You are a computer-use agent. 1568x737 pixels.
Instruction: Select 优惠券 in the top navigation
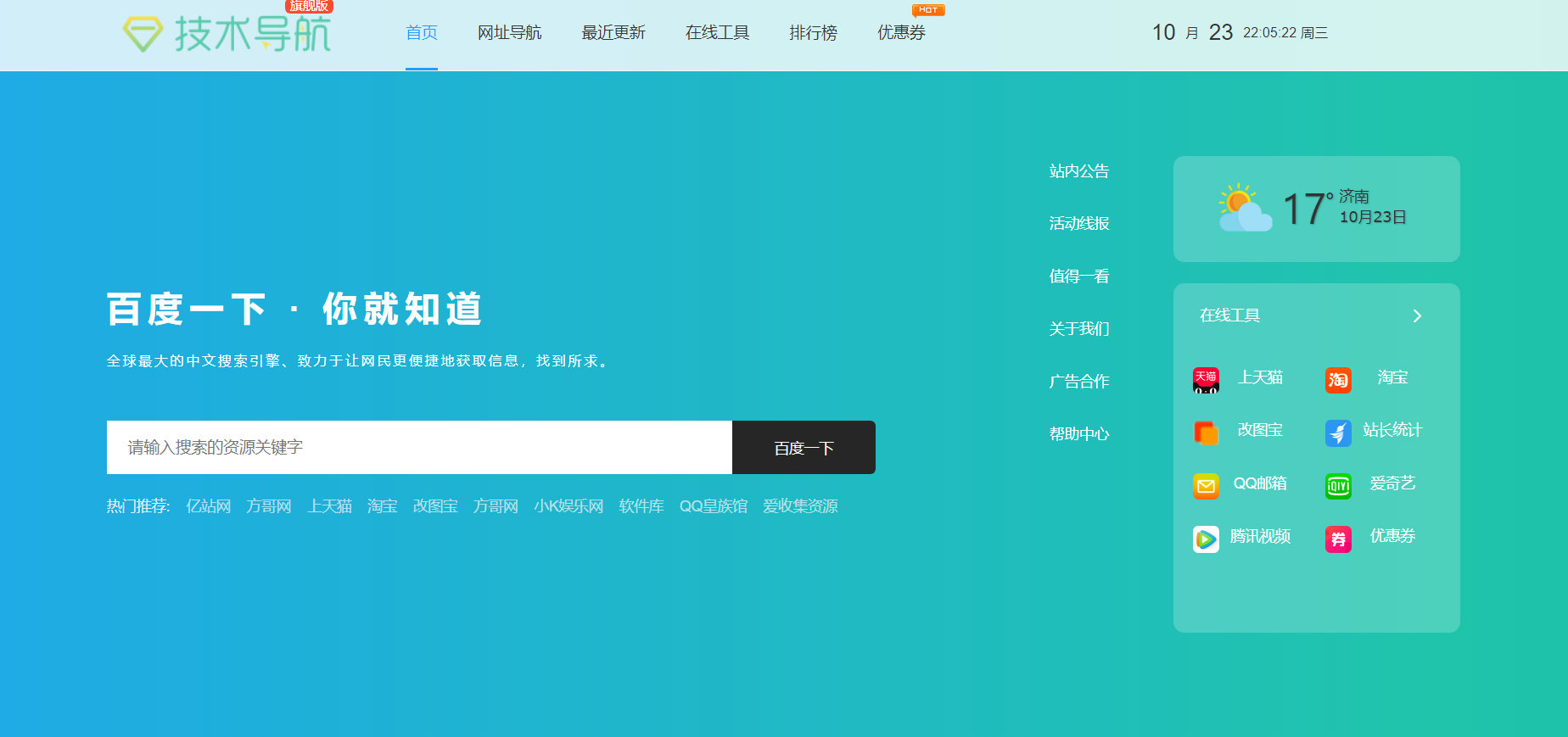point(901,33)
